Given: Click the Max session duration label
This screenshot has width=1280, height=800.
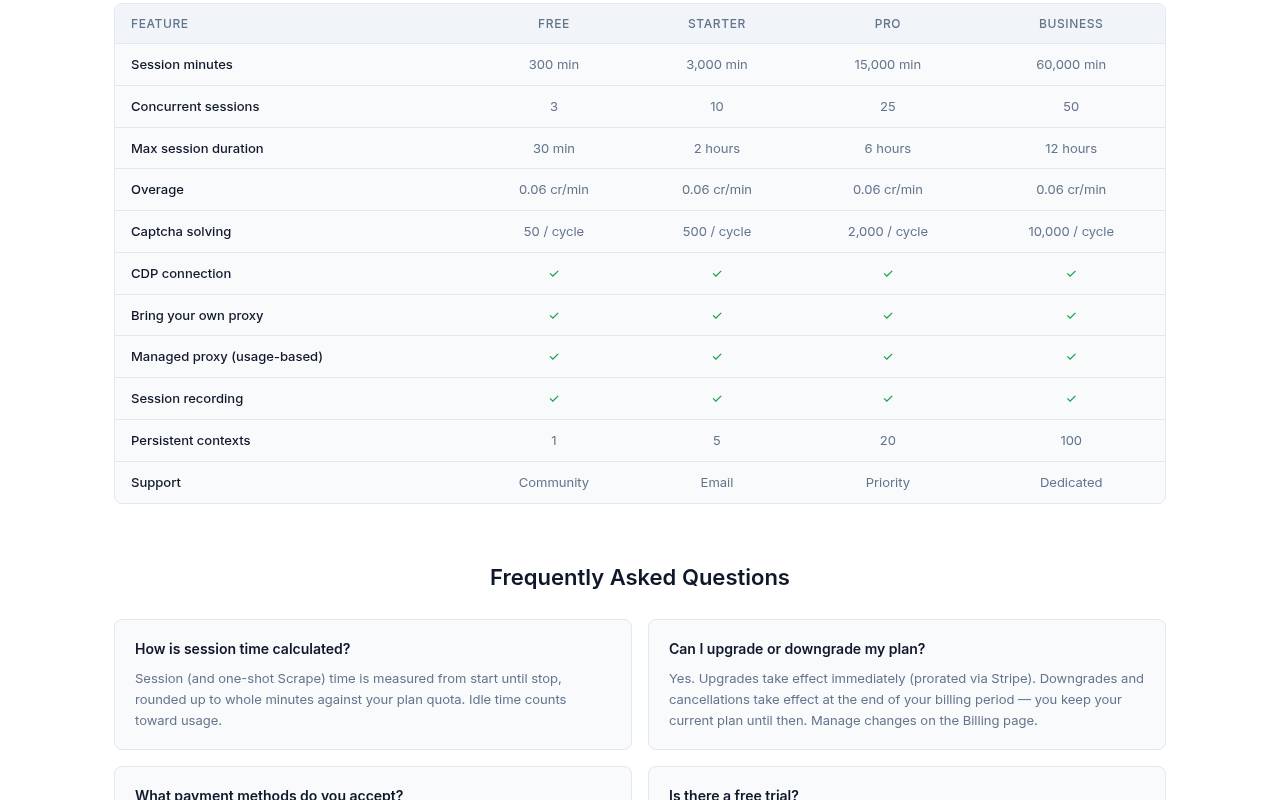Looking at the screenshot, I should click(x=197, y=148).
